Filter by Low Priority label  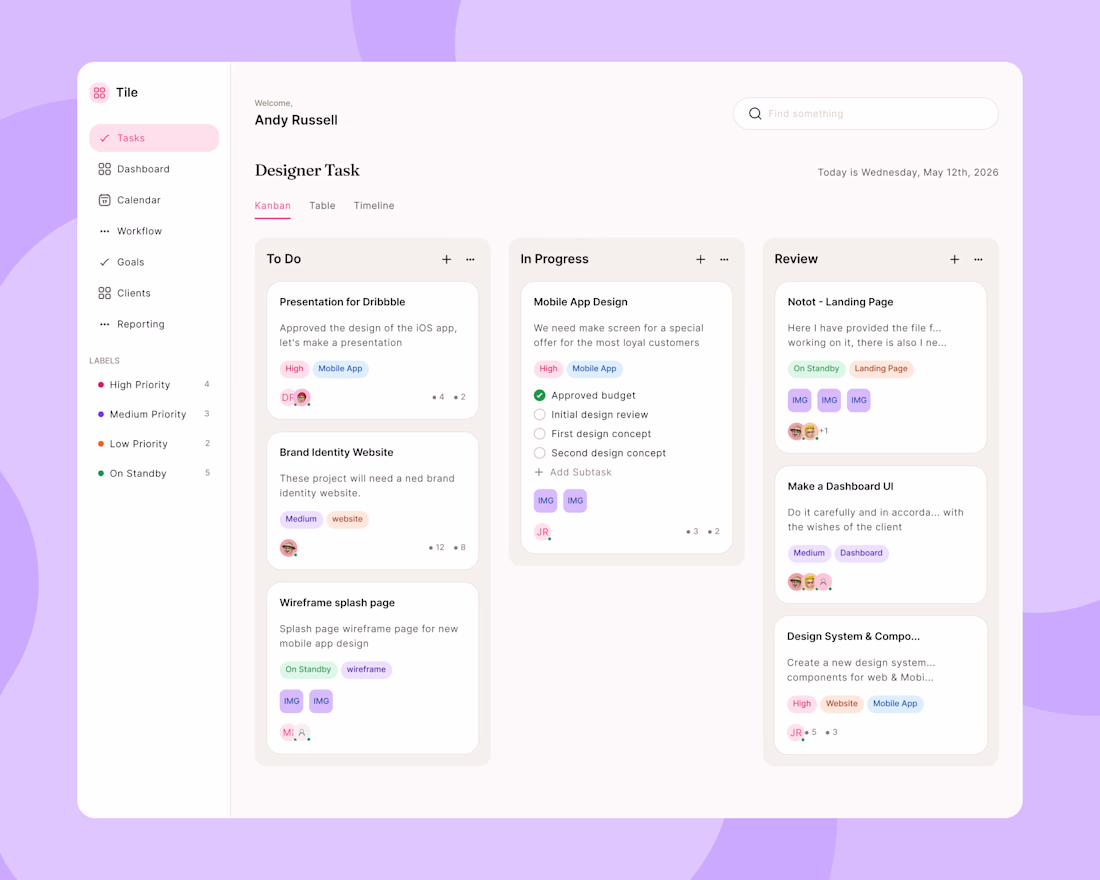pos(154,444)
